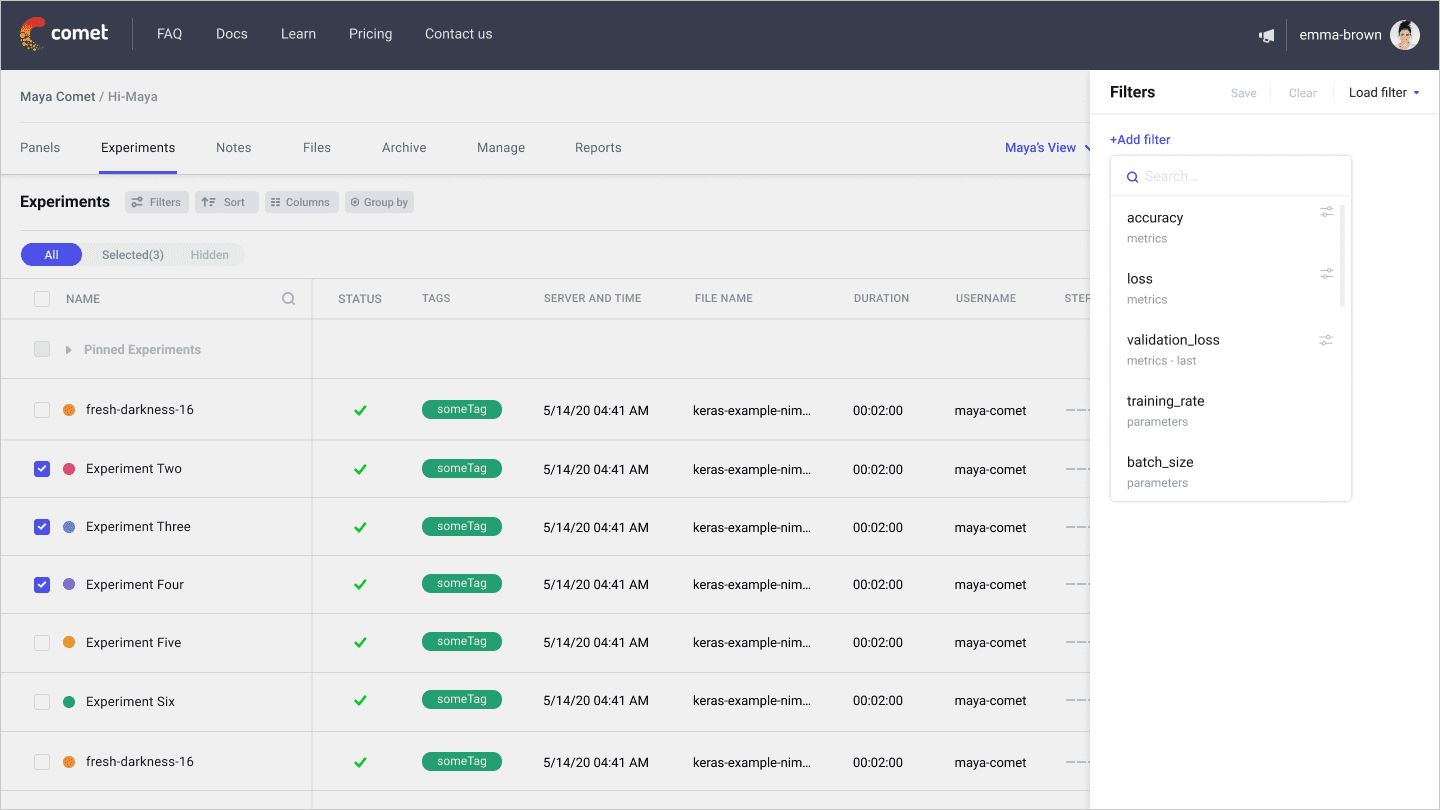The image size is (1440, 810).
Task: Open filter options for the loss metric
Action: [1327, 273]
